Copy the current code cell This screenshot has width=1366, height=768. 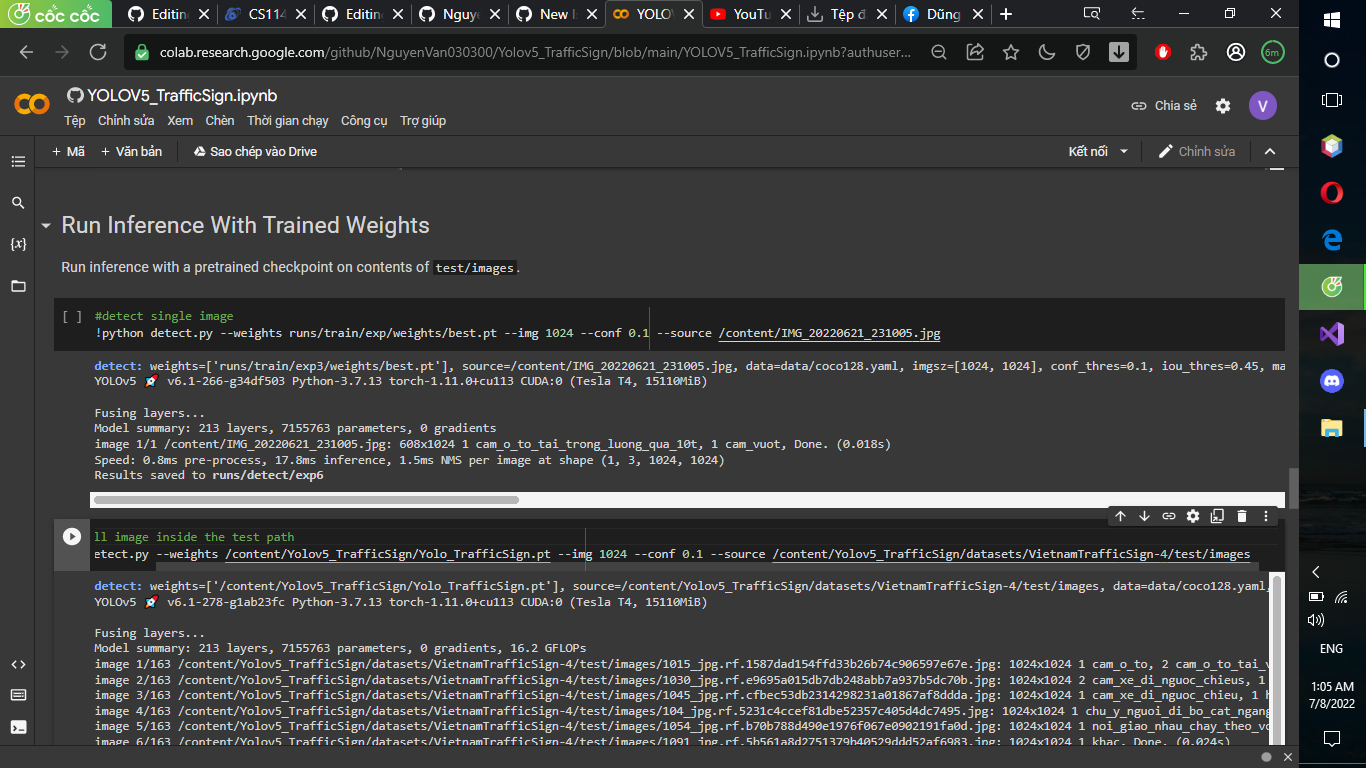1217,516
